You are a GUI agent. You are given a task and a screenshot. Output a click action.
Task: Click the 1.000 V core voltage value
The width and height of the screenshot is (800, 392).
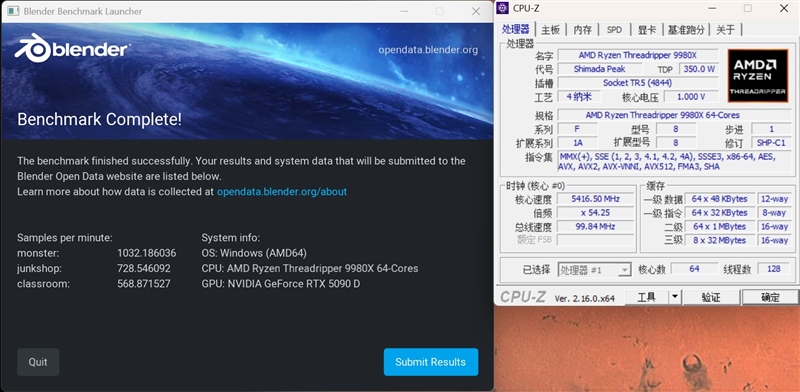tap(691, 96)
